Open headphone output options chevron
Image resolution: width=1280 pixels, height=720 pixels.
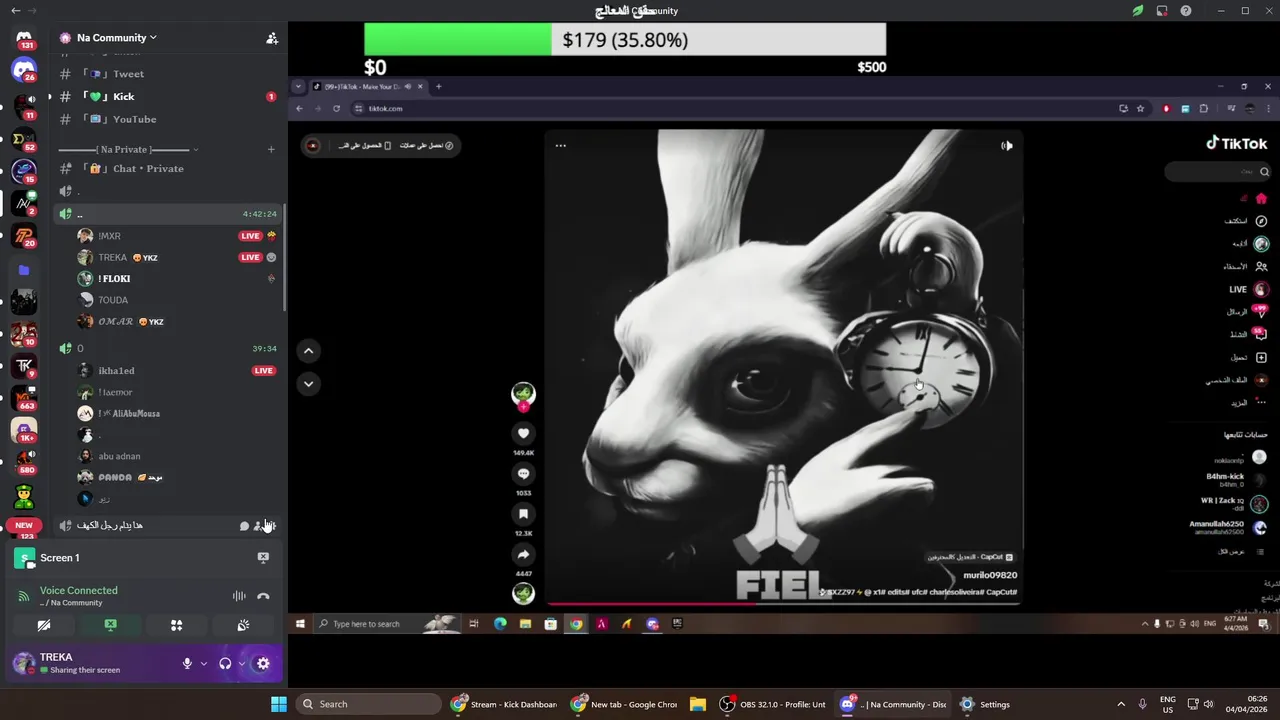241,663
